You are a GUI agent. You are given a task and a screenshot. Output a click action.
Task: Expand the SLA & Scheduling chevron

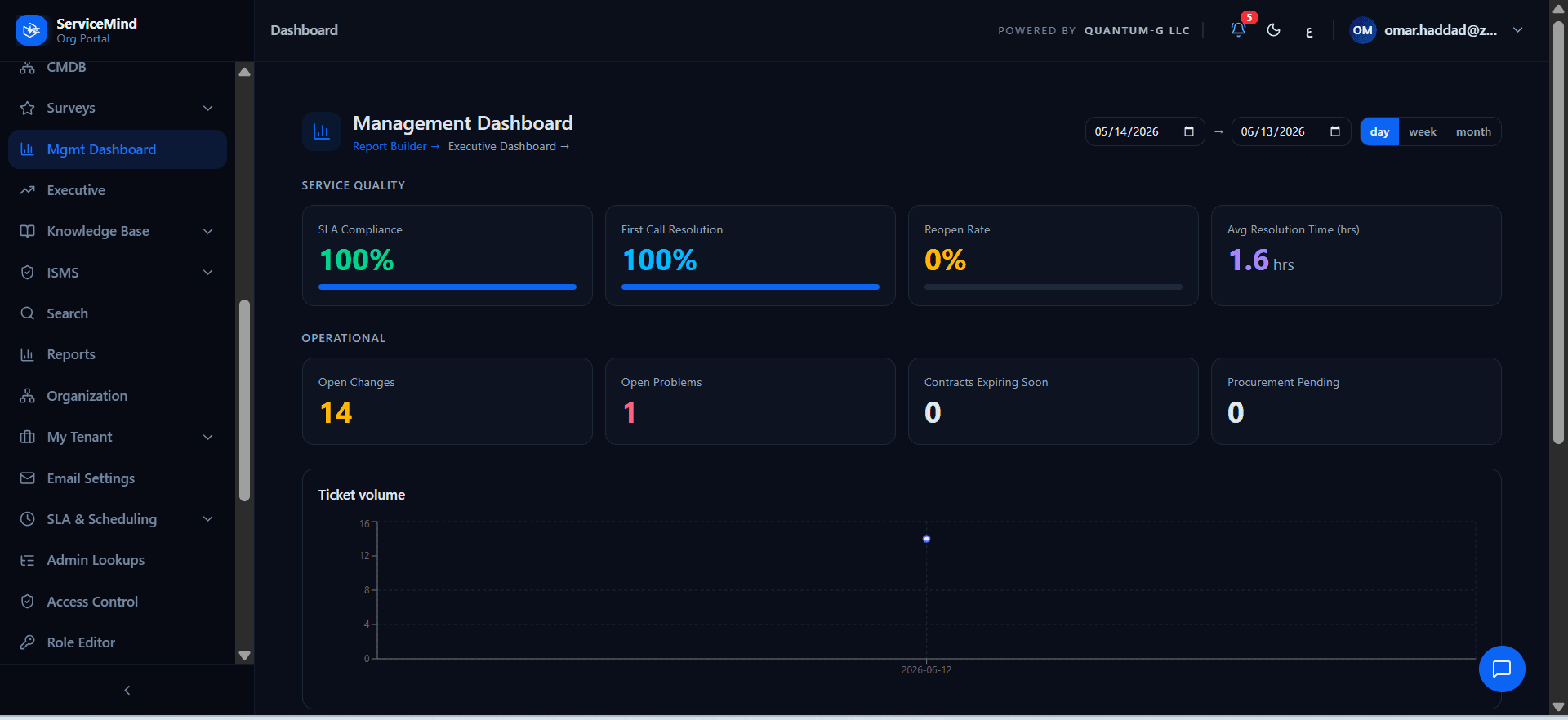[208, 519]
